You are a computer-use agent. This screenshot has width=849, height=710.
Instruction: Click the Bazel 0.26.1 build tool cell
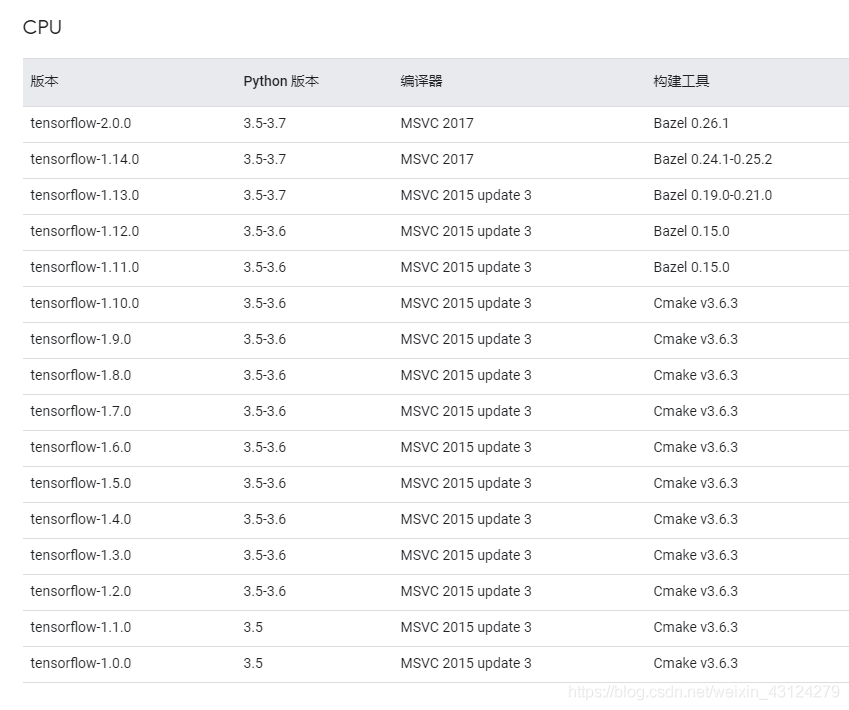[x=691, y=123]
